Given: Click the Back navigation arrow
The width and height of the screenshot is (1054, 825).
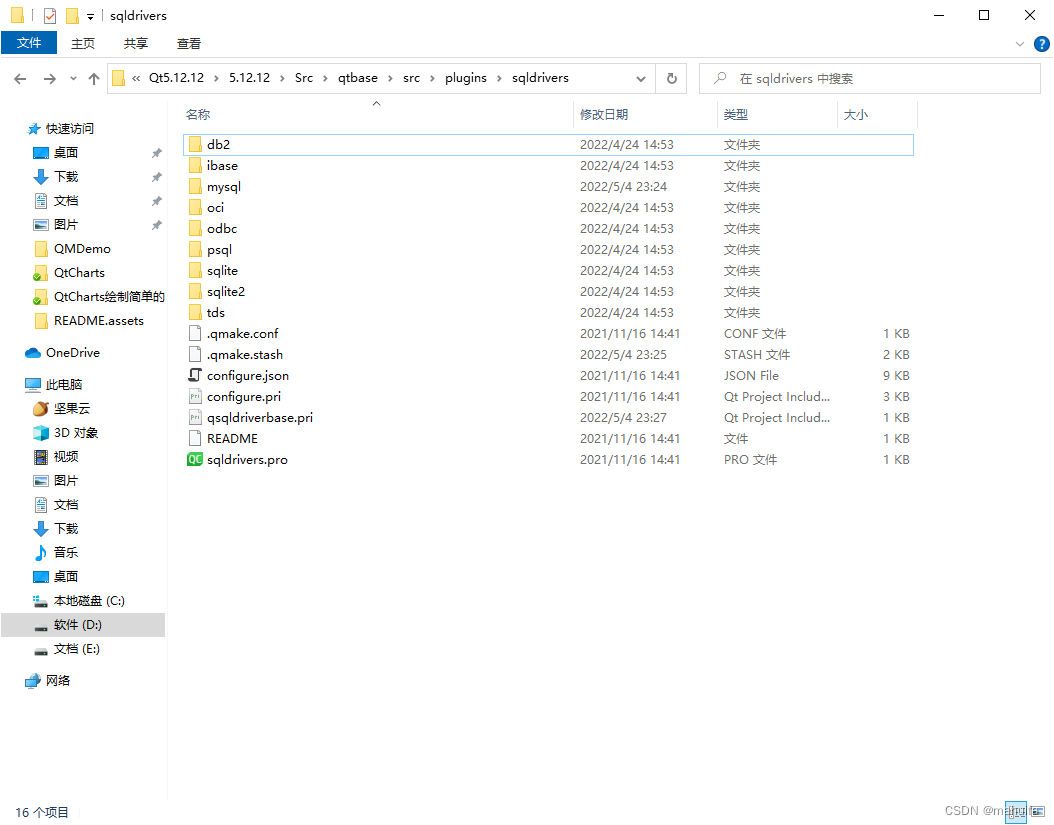Looking at the screenshot, I should [20, 79].
